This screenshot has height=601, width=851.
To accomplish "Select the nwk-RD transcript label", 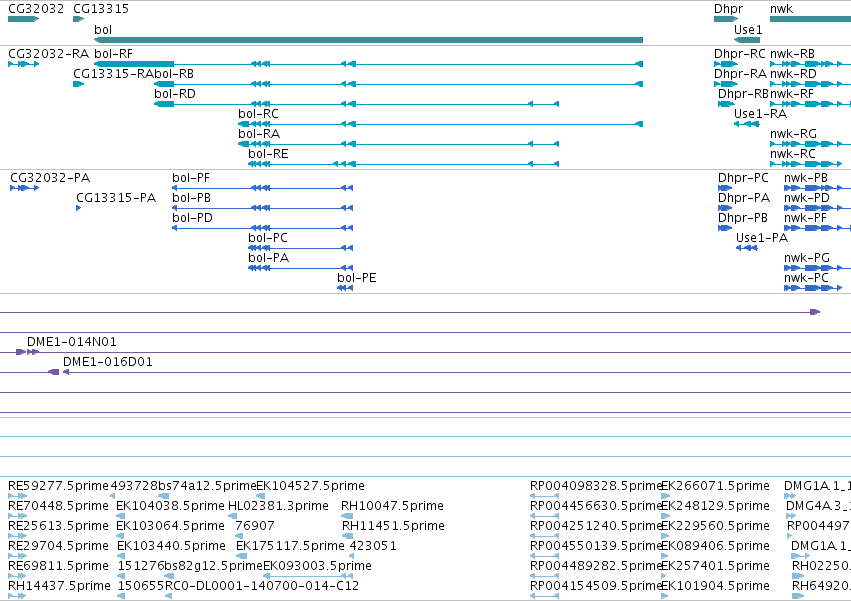I will coord(793,73).
